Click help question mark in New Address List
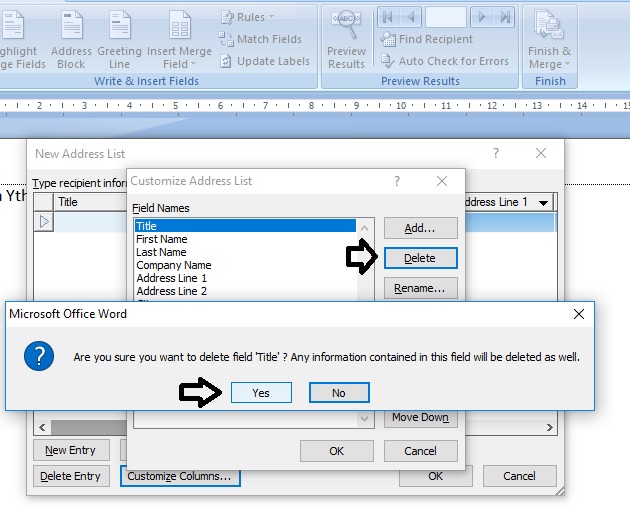Image resolution: width=630 pixels, height=512 pixels. 496,153
